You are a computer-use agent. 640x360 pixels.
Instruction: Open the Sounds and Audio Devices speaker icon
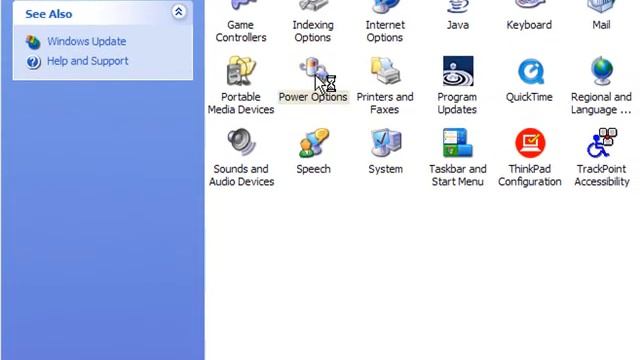[x=241, y=142]
